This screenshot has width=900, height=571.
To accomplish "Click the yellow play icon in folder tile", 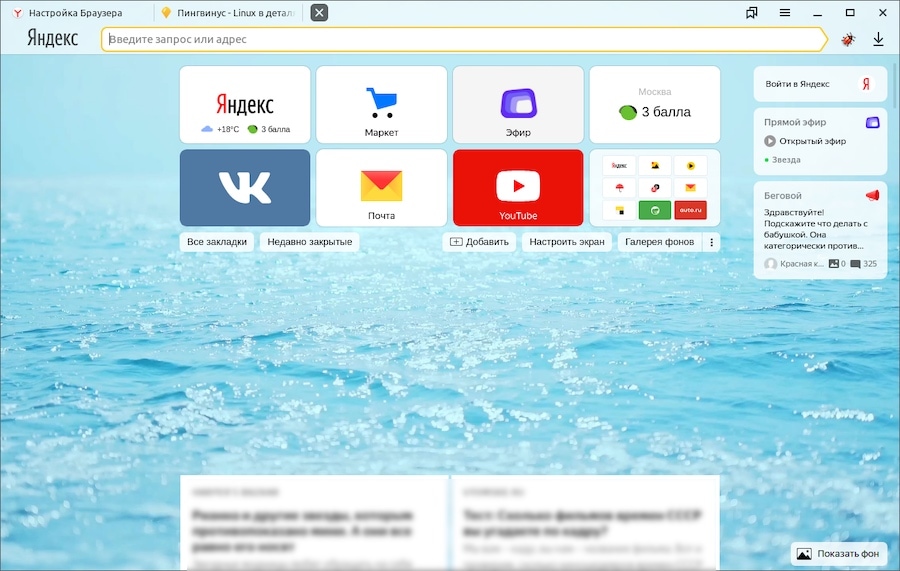I will [690, 165].
